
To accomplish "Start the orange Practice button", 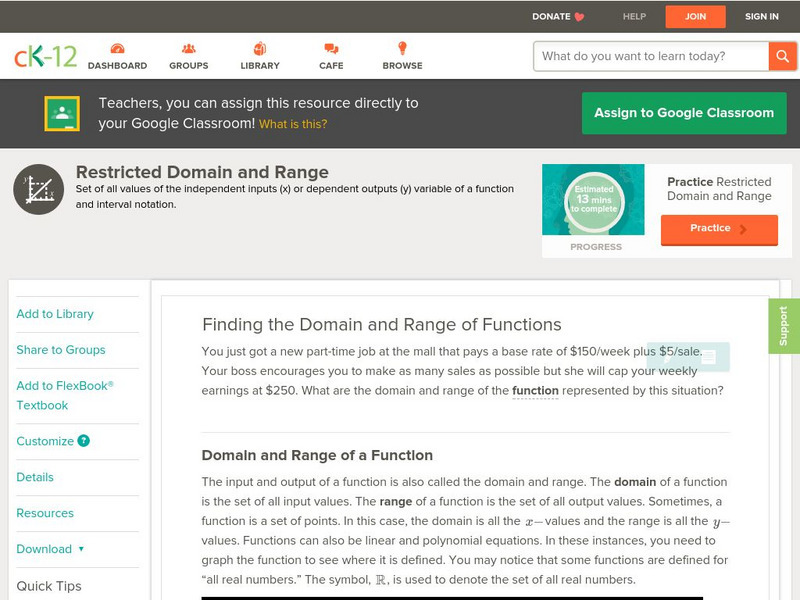I will pos(718,229).
